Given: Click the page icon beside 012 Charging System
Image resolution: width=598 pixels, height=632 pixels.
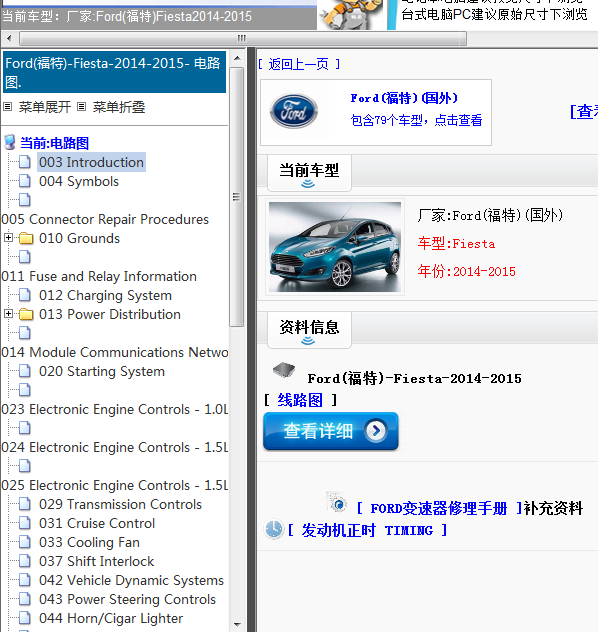Looking at the screenshot, I should [x=25, y=295].
